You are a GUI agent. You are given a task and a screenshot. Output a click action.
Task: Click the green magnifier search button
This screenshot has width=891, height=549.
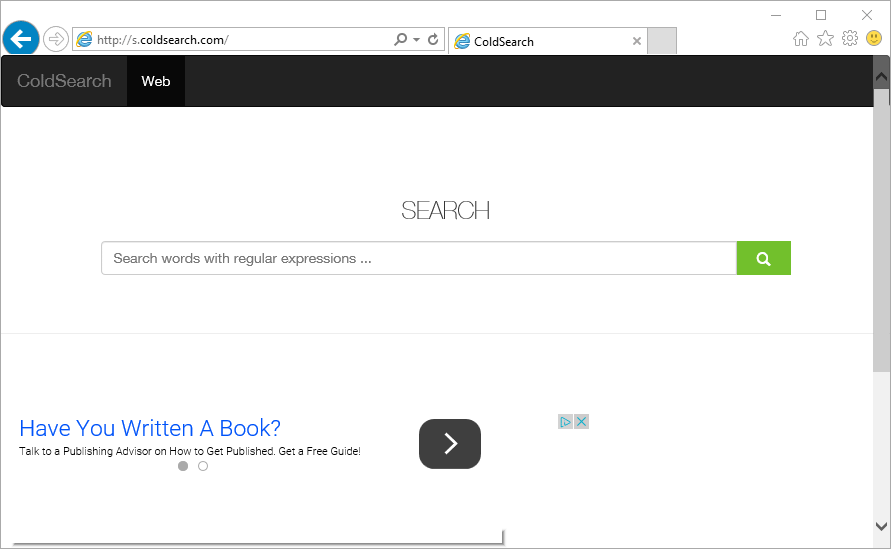click(763, 258)
